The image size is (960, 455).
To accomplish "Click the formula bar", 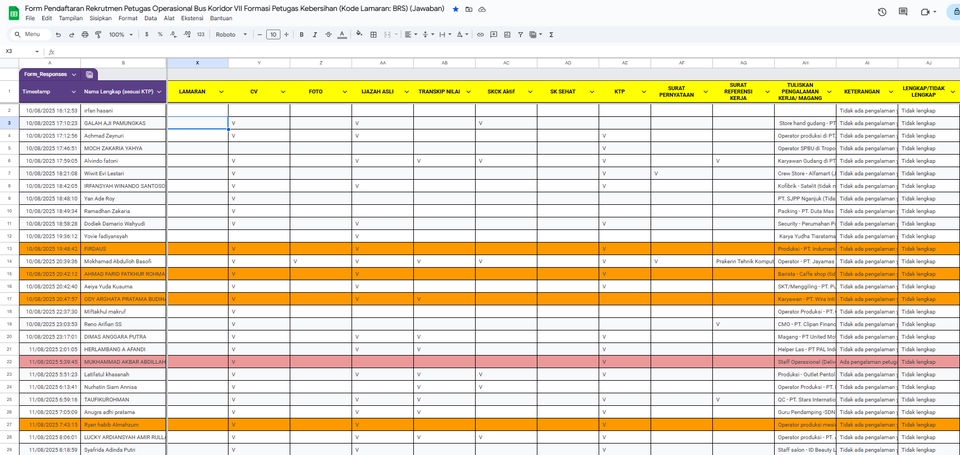I will tap(508, 51).
